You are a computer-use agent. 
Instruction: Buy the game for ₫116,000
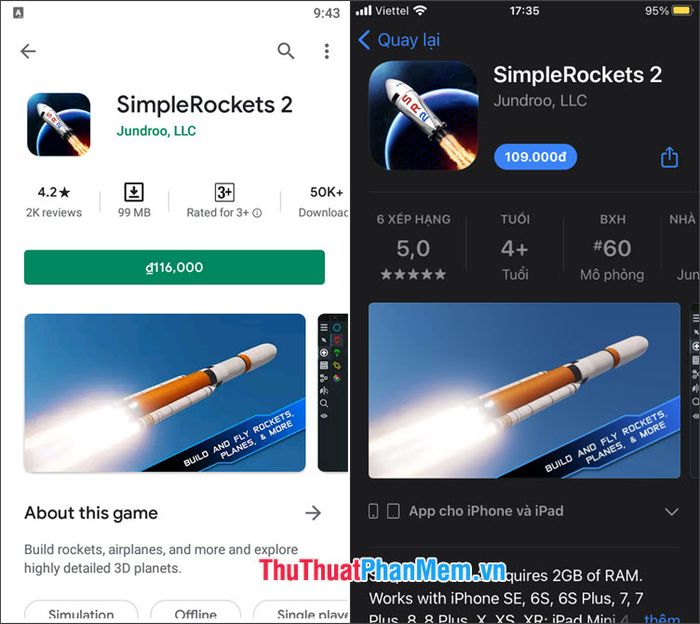pos(175,267)
